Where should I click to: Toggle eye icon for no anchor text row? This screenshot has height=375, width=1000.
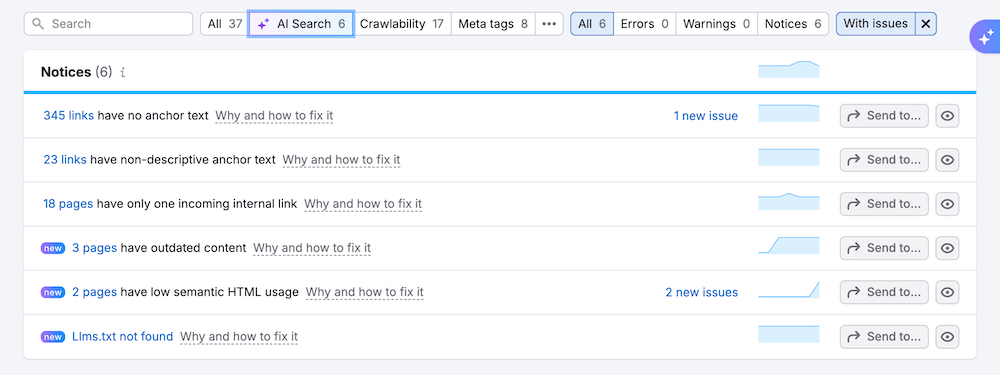947,116
